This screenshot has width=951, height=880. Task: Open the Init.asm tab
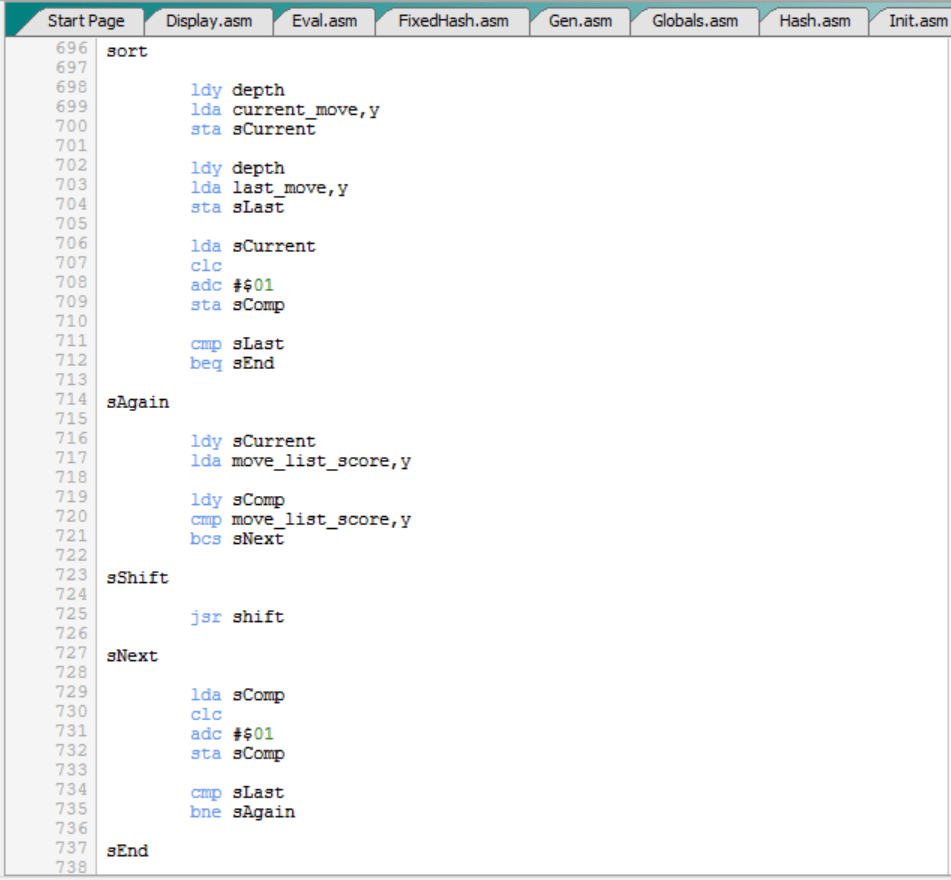click(915, 20)
